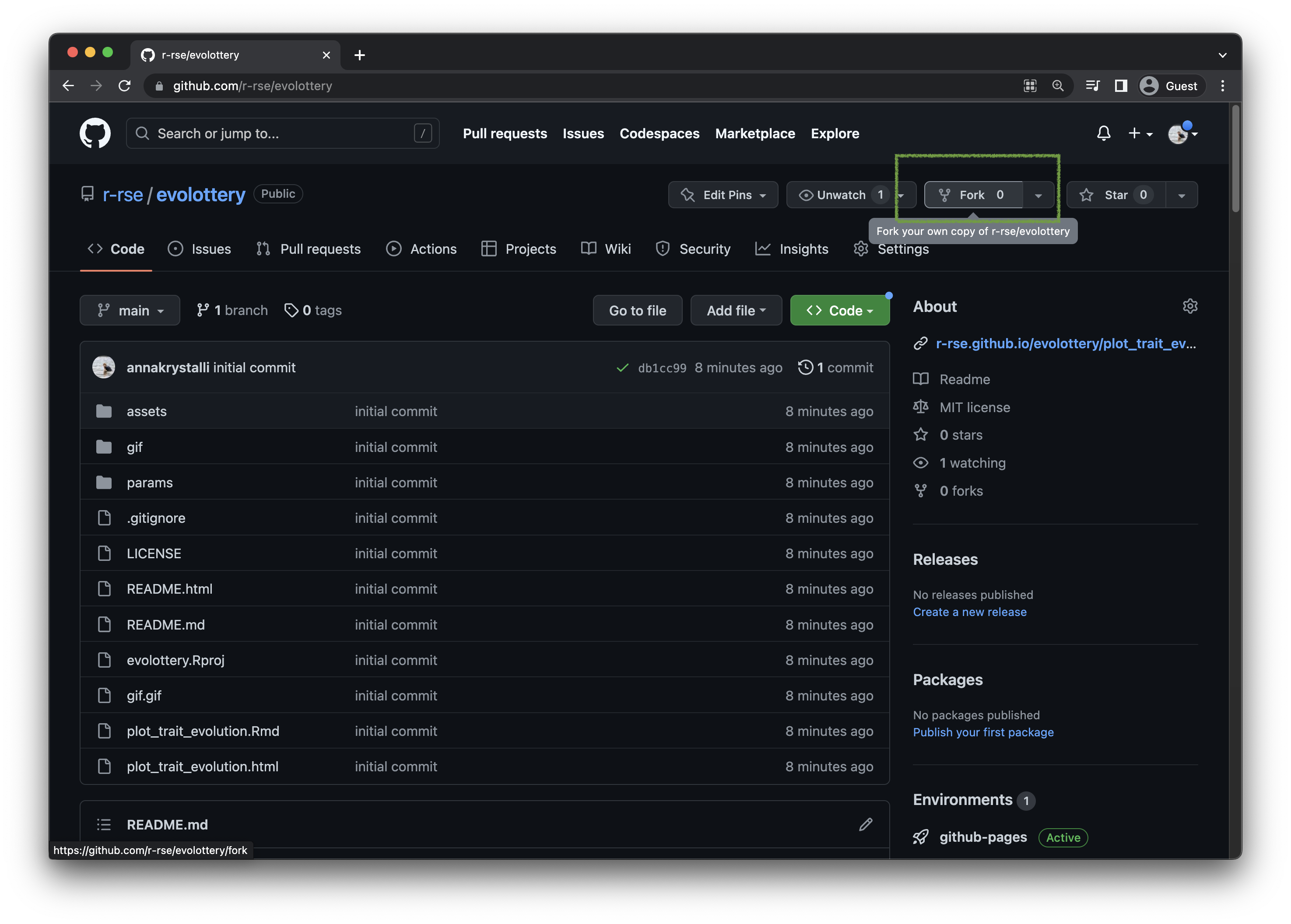The width and height of the screenshot is (1291, 924).
Task: Click the Go to file button
Action: (637, 310)
